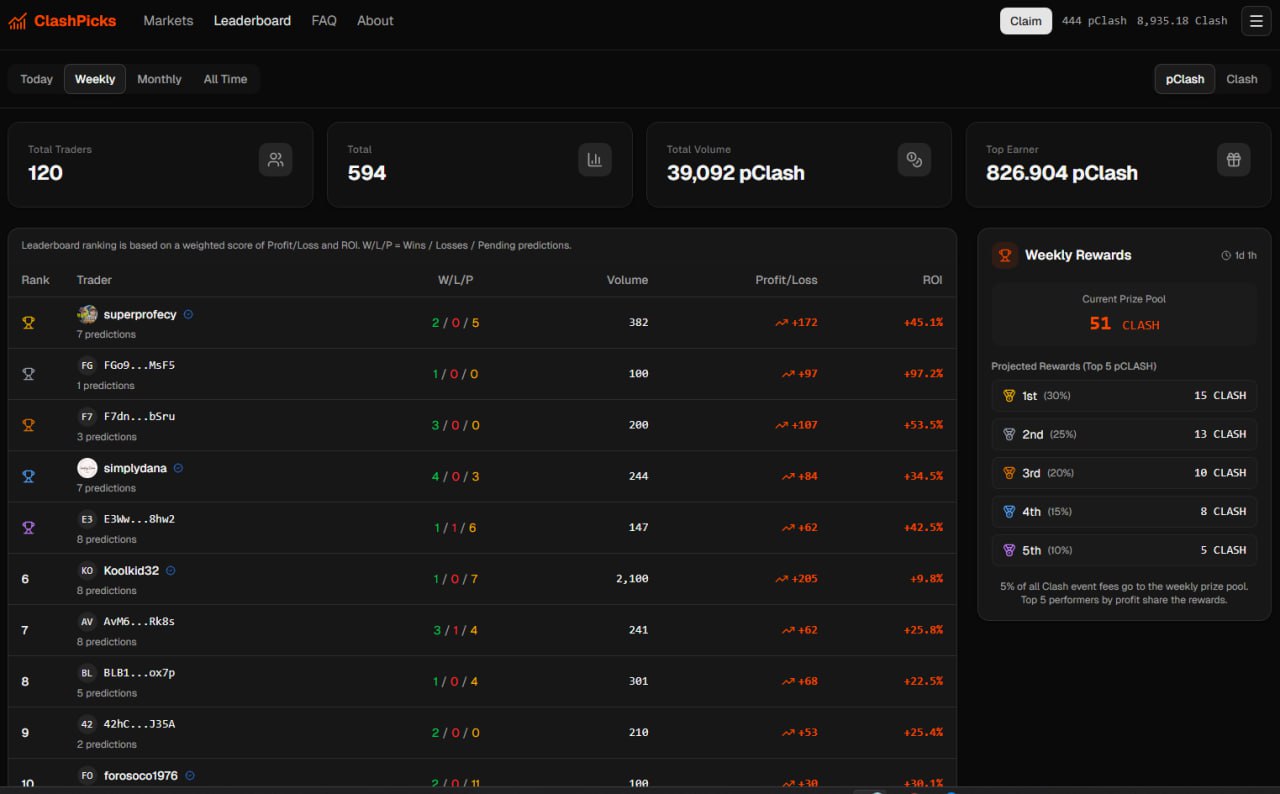Click the bar chart icon in Total card
1280x794 pixels.
pyautogui.click(x=595, y=159)
